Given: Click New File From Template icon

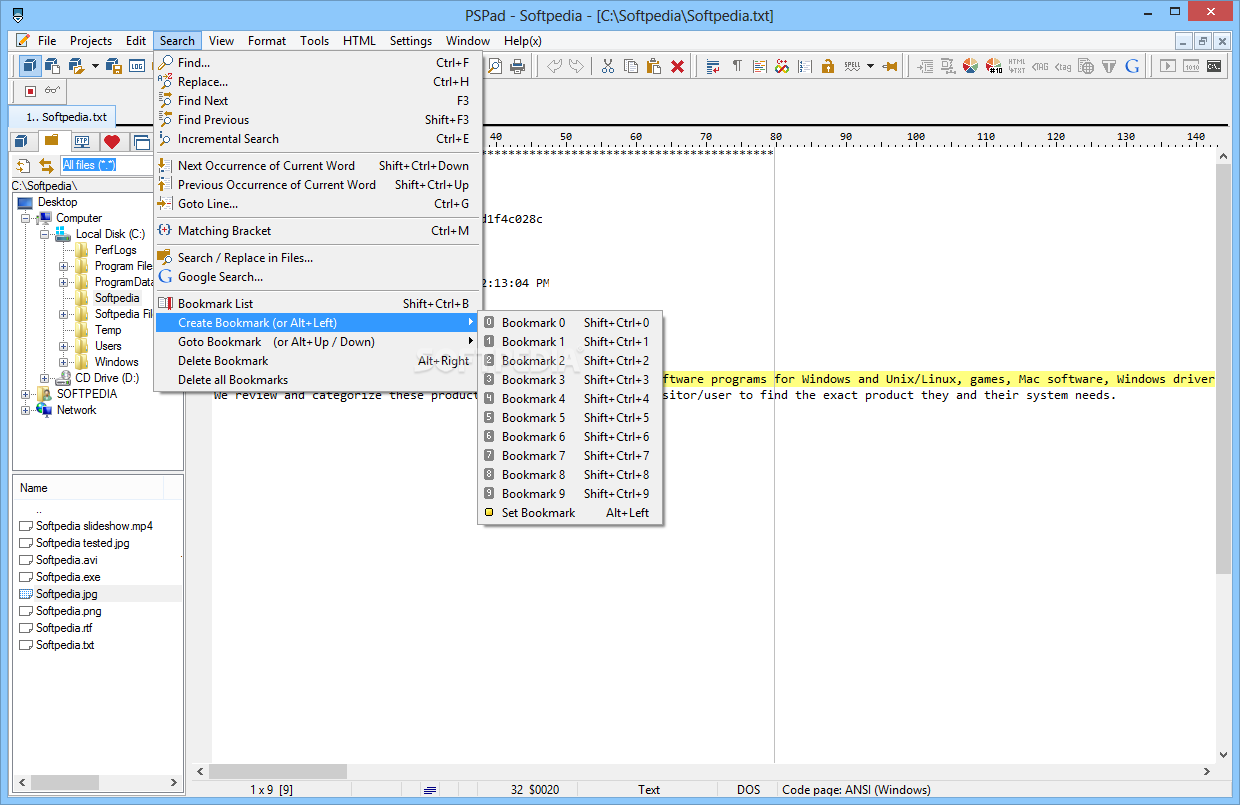Looking at the screenshot, I should (52, 66).
